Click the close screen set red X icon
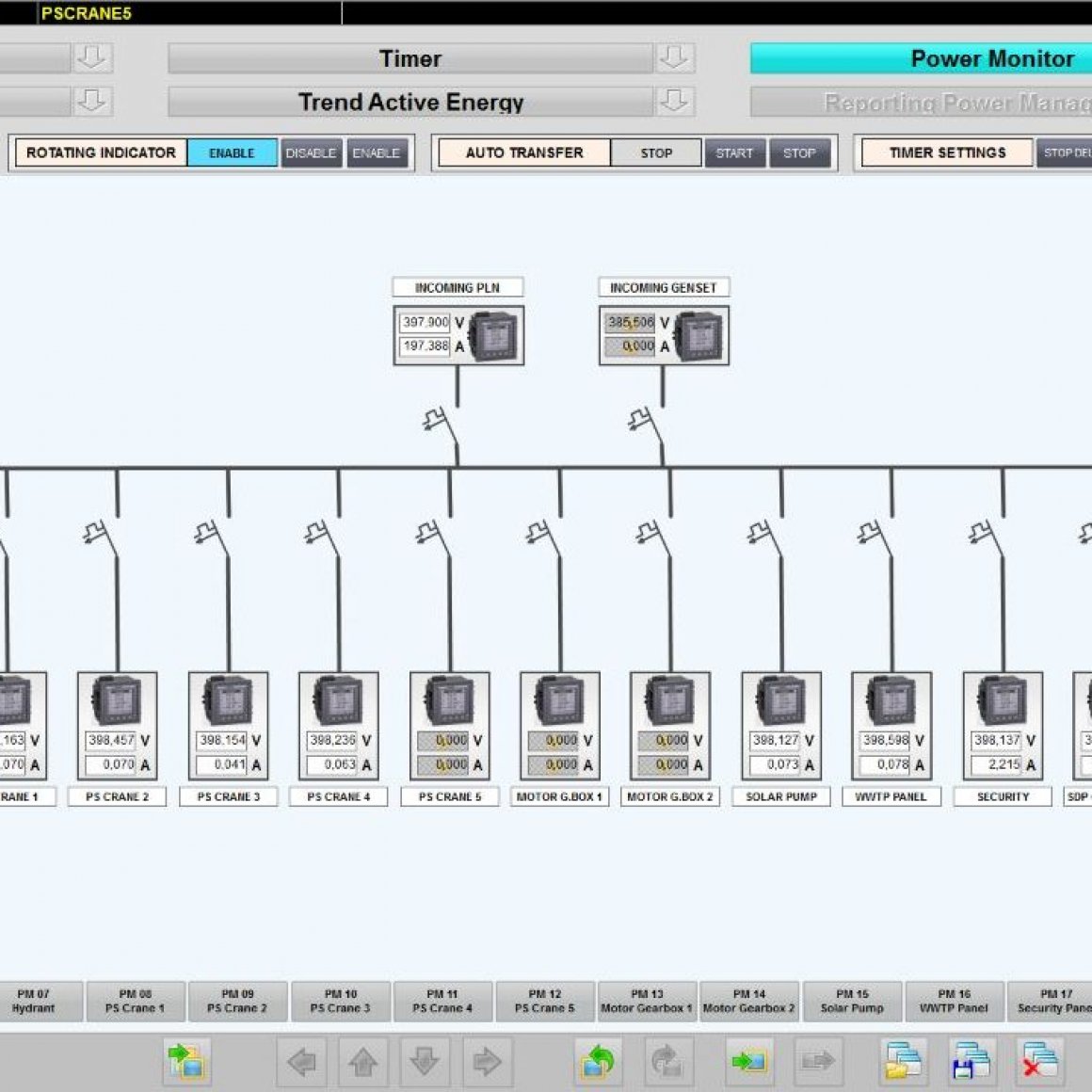The image size is (1092, 1092). [x=1039, y=1062]
